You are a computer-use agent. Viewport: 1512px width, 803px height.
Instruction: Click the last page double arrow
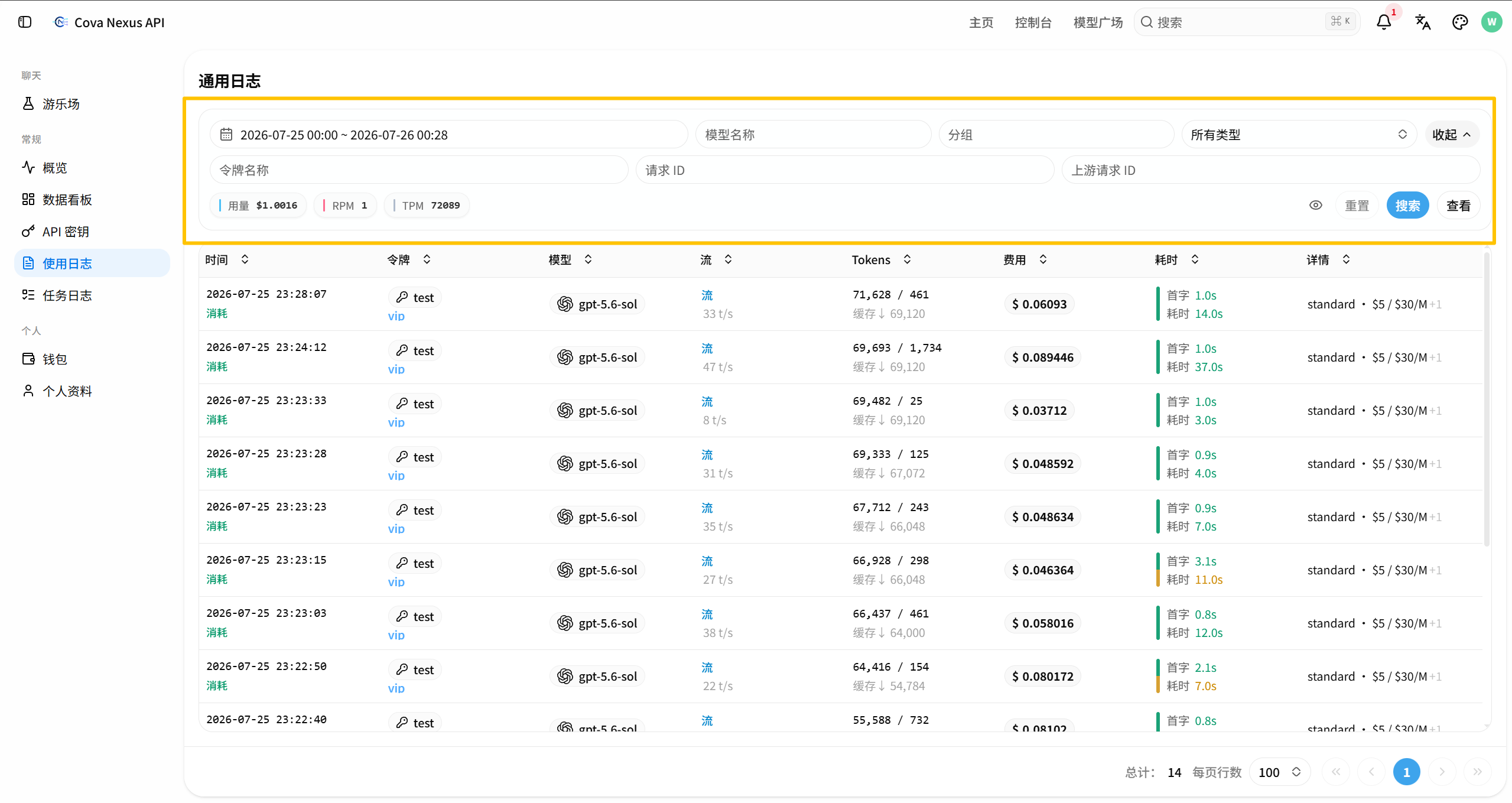point(1477,772)
